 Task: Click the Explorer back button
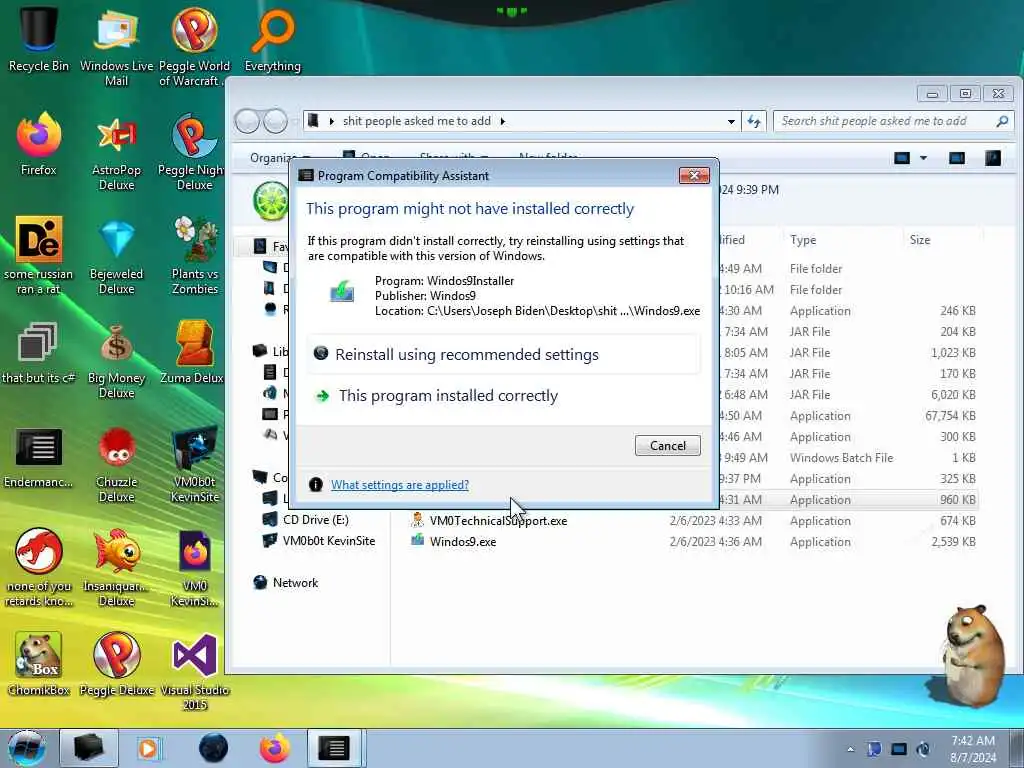(x=248, y=121)
